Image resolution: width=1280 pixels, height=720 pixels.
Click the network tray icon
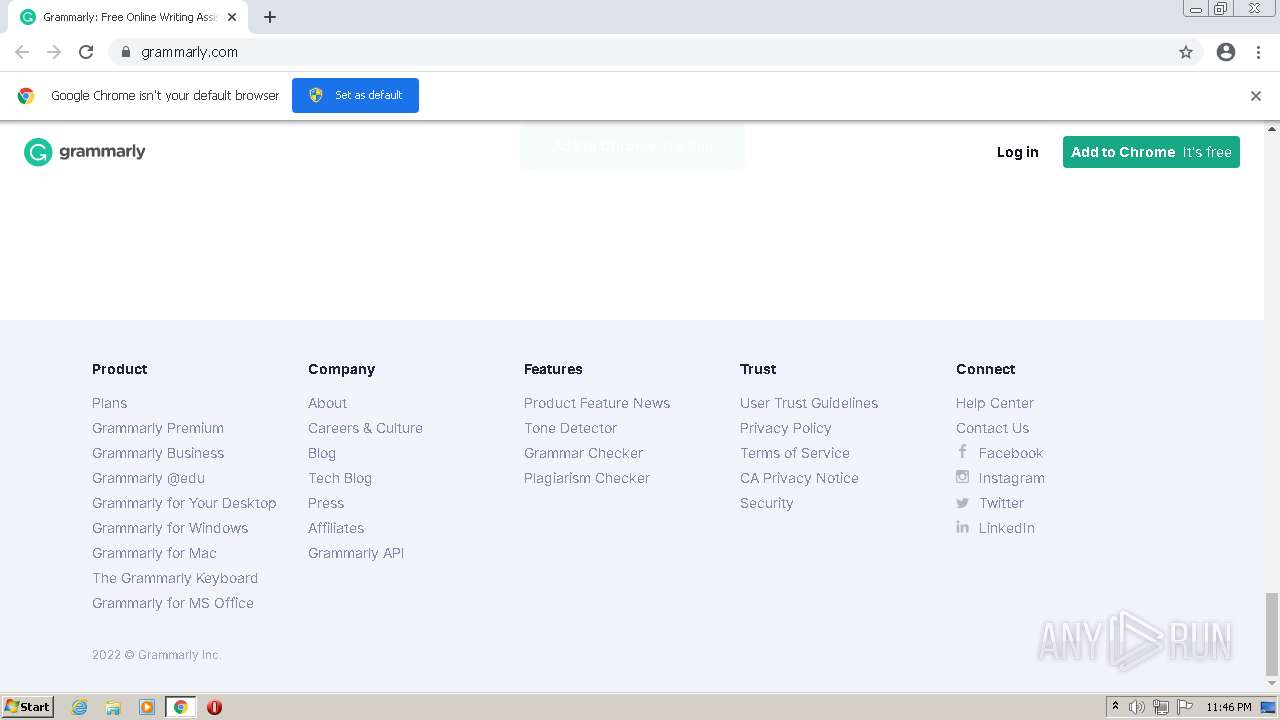click(1161, 707)
